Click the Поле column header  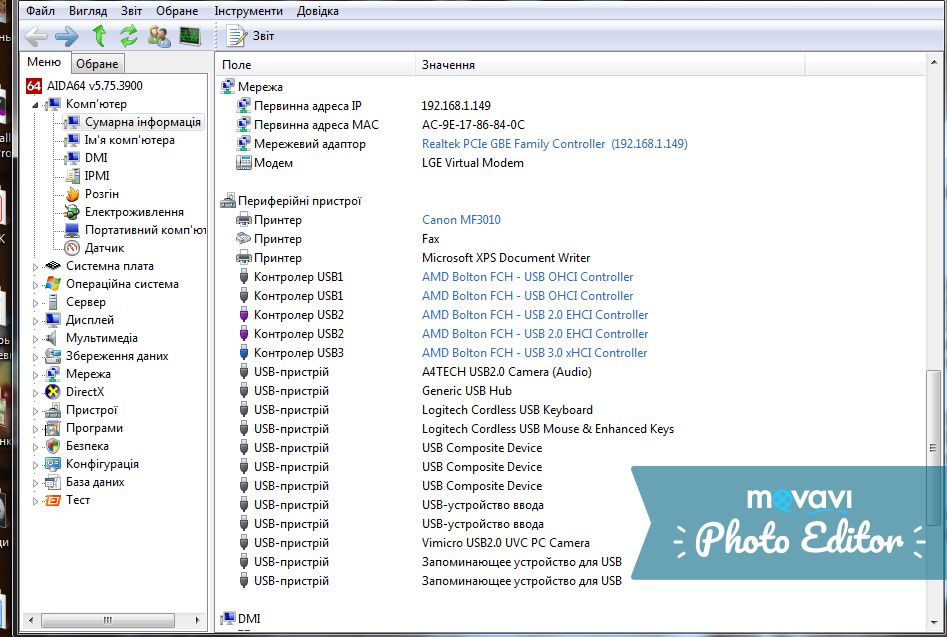click(315, 65)
